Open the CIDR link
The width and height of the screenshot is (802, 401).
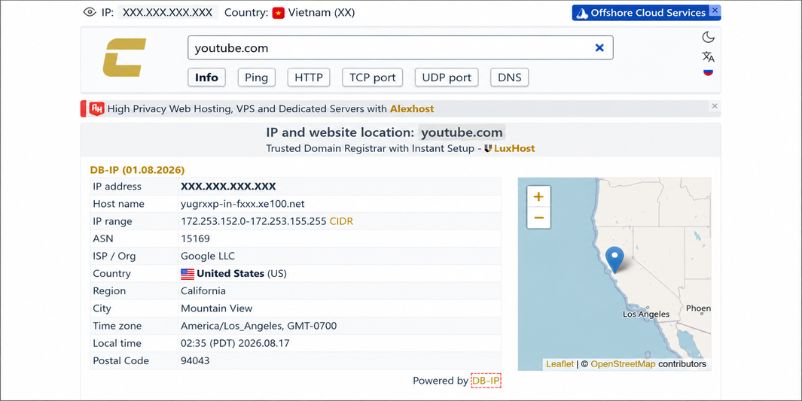tap(341, 221)
